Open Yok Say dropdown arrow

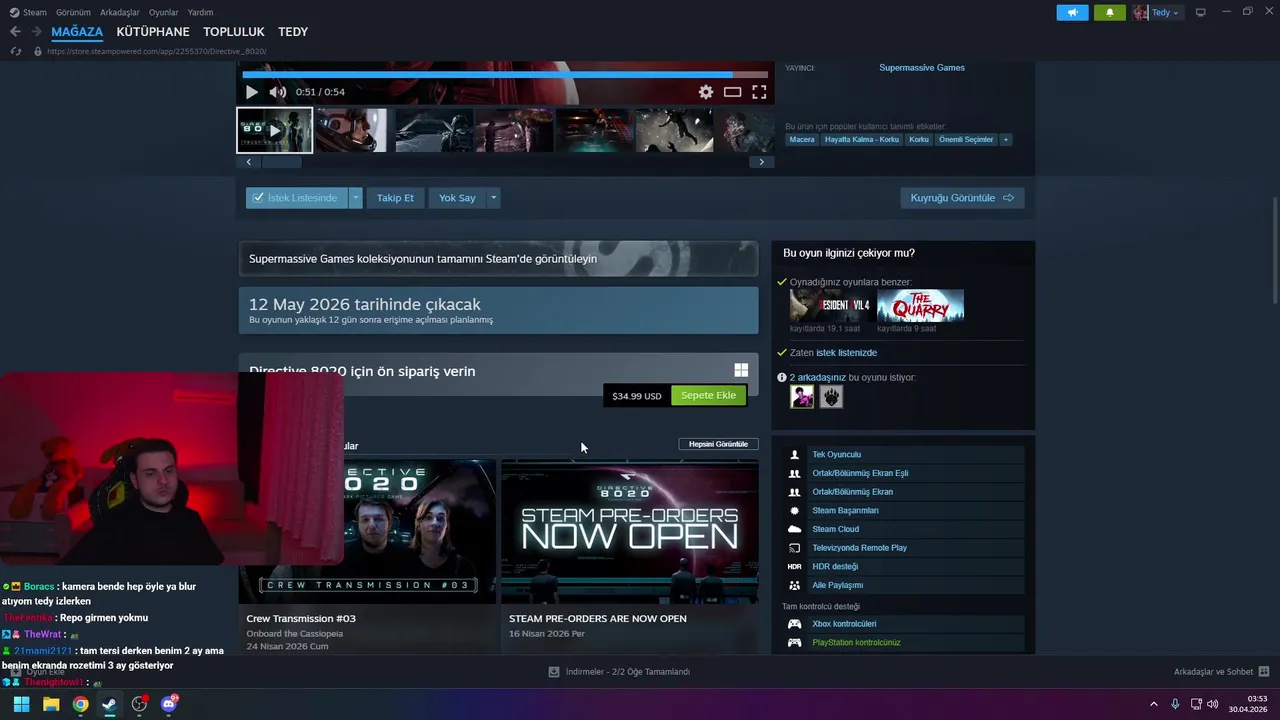(x=493, y=198)
